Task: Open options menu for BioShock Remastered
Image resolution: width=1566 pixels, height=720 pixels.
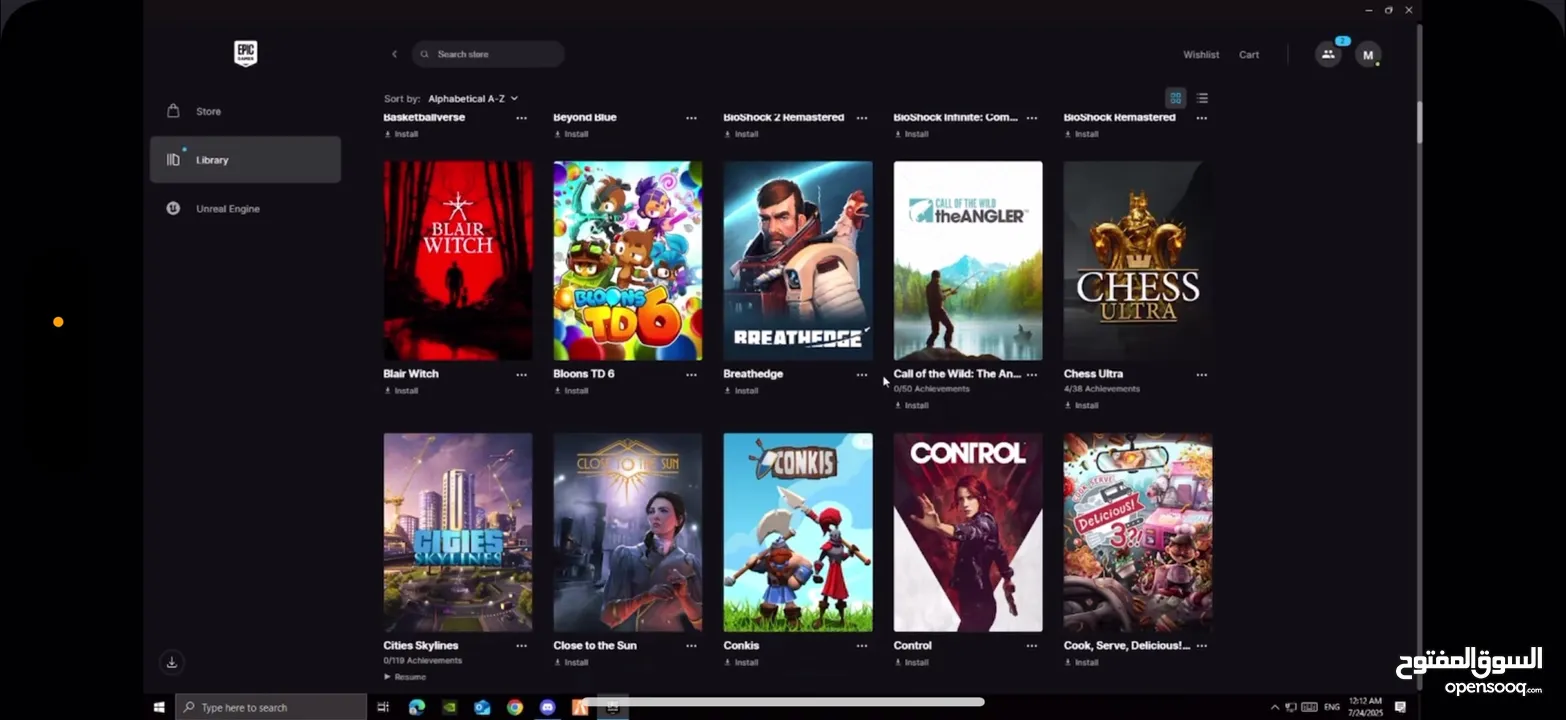Action: tap(1202, 118)
